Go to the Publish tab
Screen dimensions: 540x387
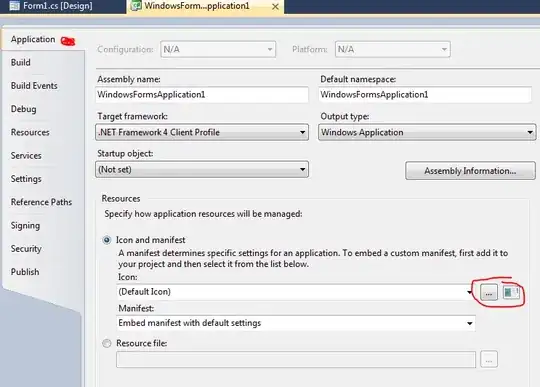coord(25,272)
